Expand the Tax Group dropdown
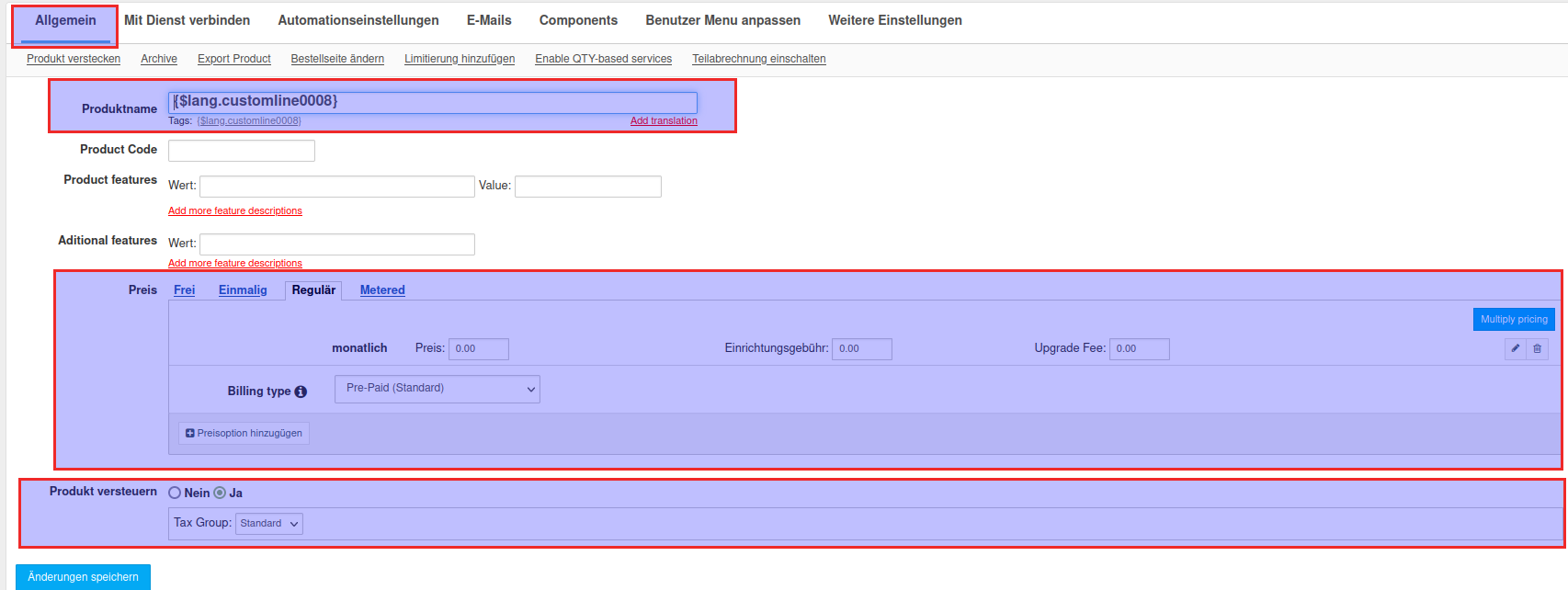 point(268,524)
